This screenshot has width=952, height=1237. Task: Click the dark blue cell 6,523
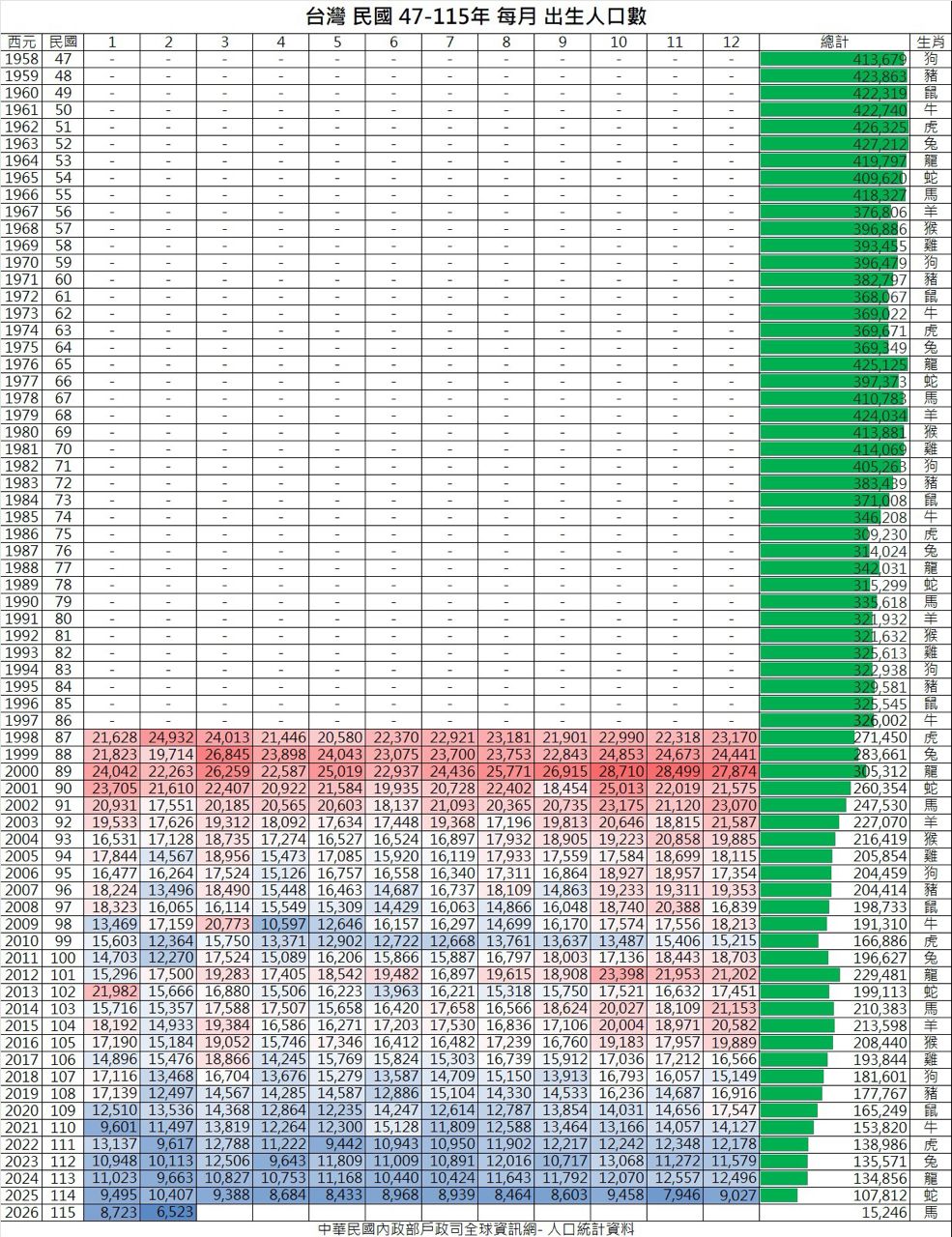click(x=168, y=1212)
